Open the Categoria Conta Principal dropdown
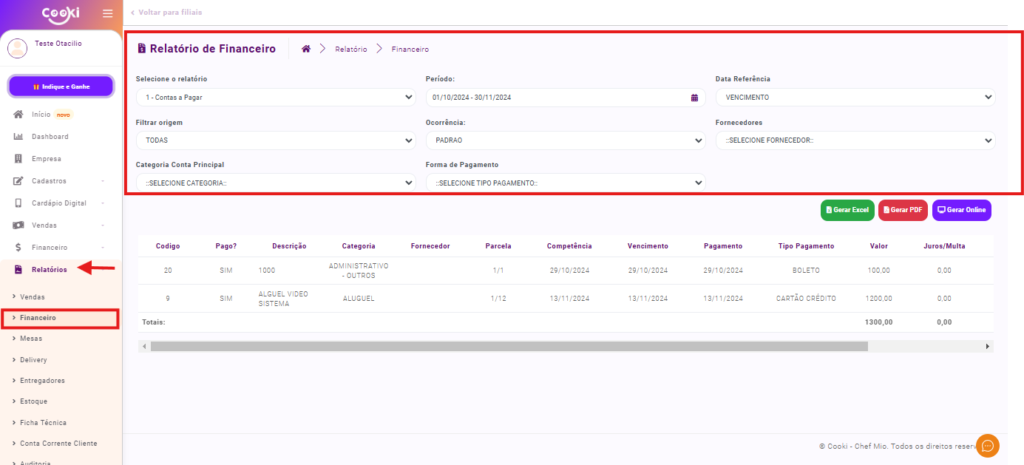 (275, 183)
